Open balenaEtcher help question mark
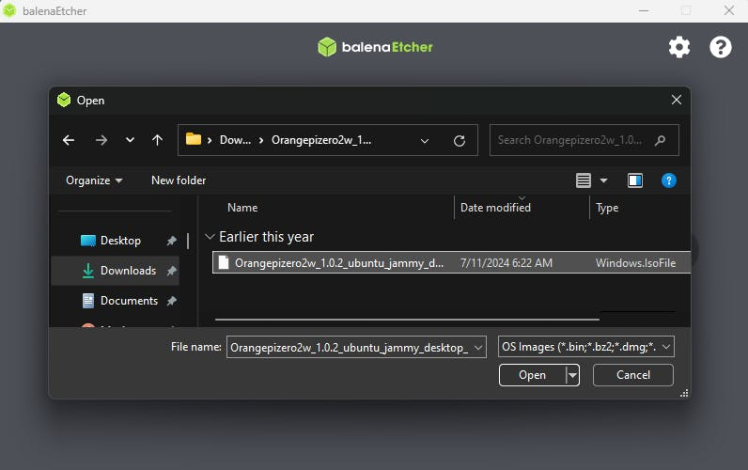This screenshot has height=470, width=748. pos(720,47)
